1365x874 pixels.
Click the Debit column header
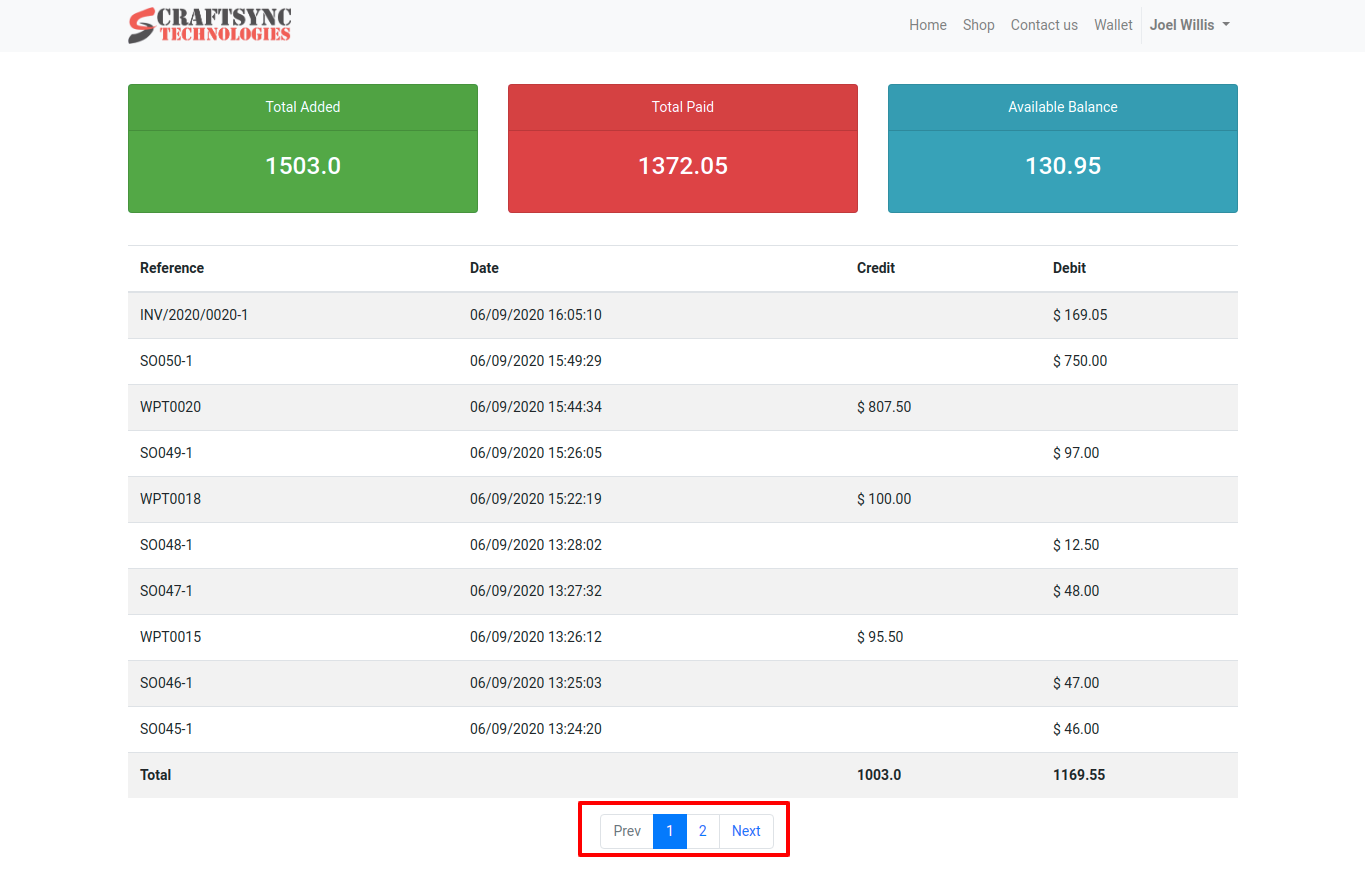coord(1069,268)
